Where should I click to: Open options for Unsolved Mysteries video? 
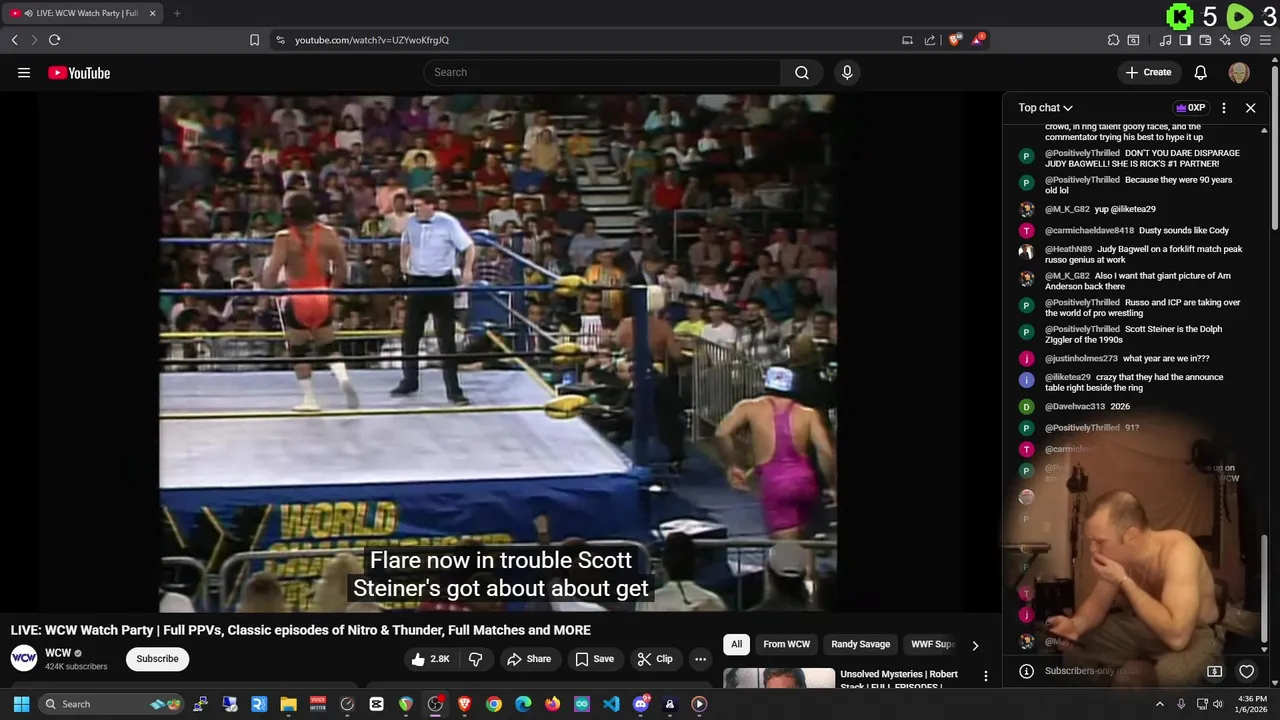tap(986, 677)
